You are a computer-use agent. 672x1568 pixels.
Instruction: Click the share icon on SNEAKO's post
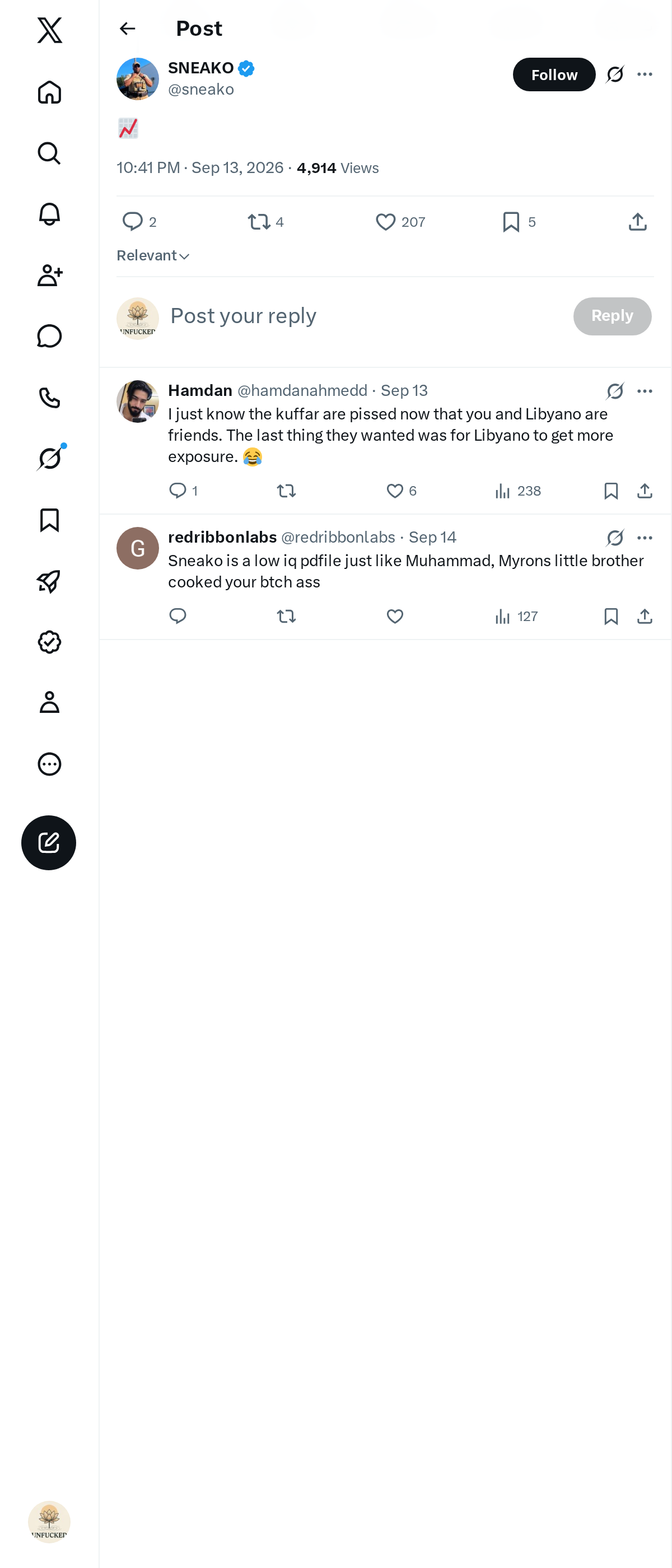click(x=637, y=222)
